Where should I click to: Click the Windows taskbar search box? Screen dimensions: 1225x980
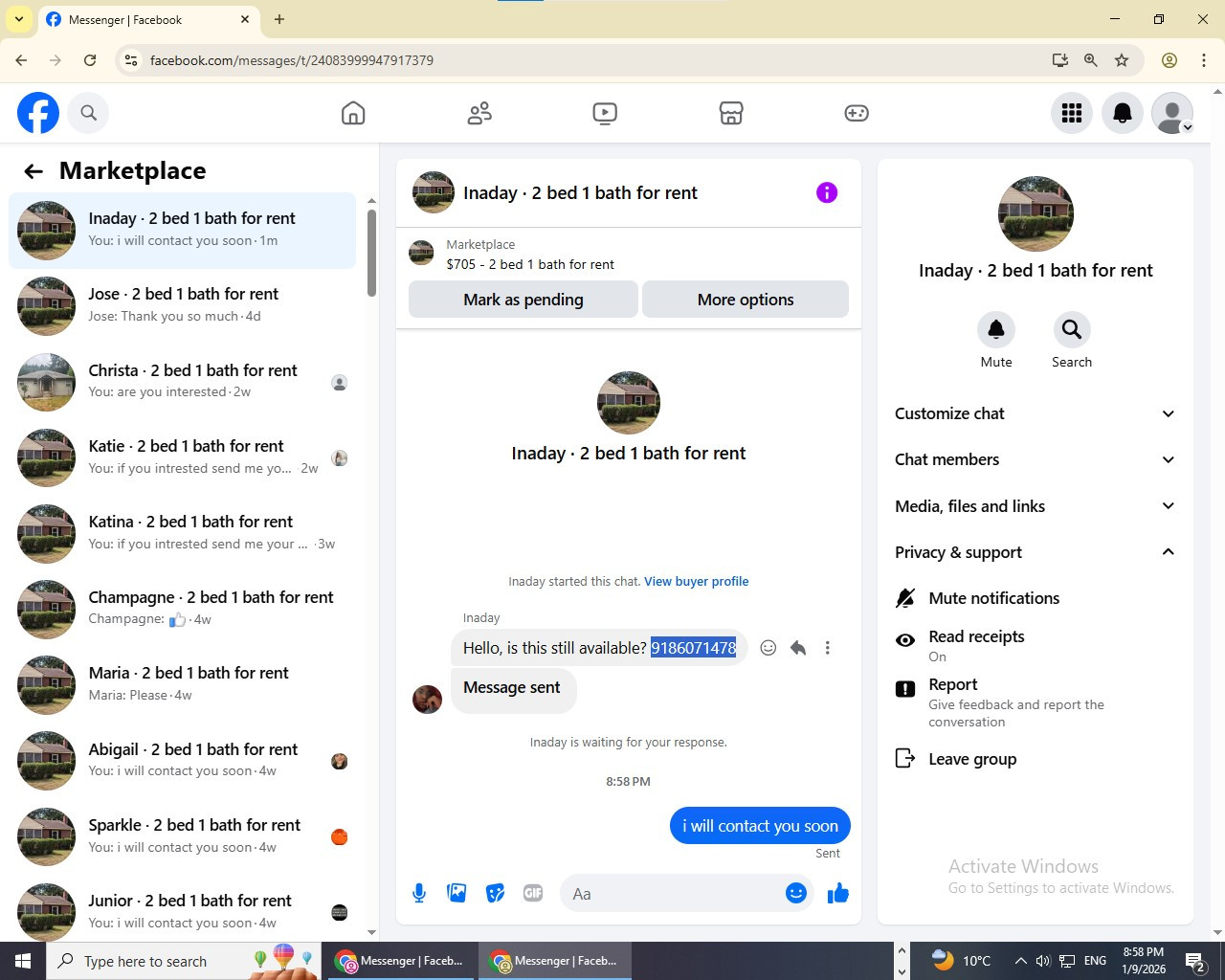point(182,961)
